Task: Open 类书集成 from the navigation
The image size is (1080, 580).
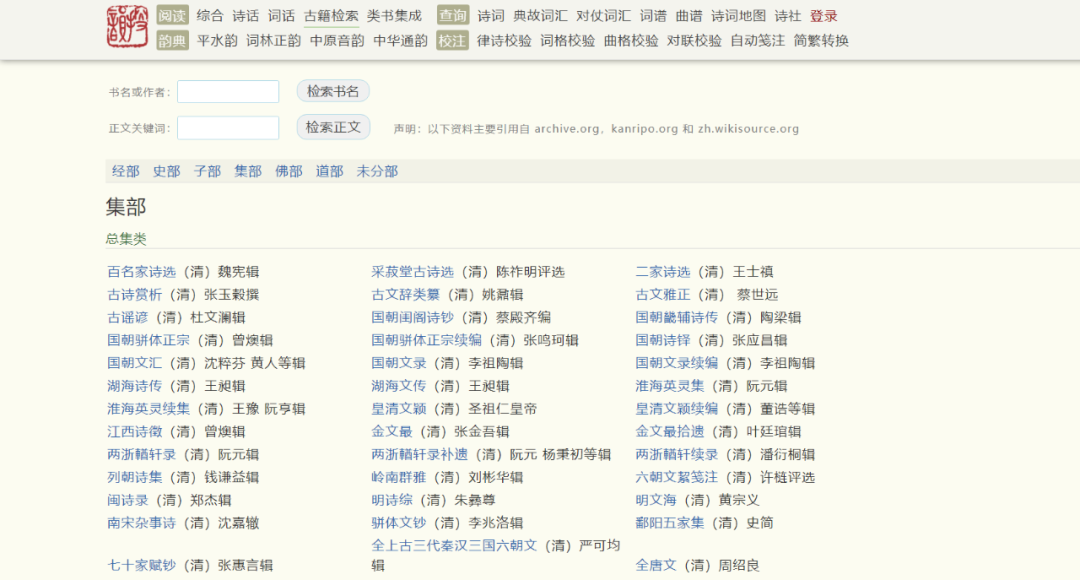Action: 394,16
